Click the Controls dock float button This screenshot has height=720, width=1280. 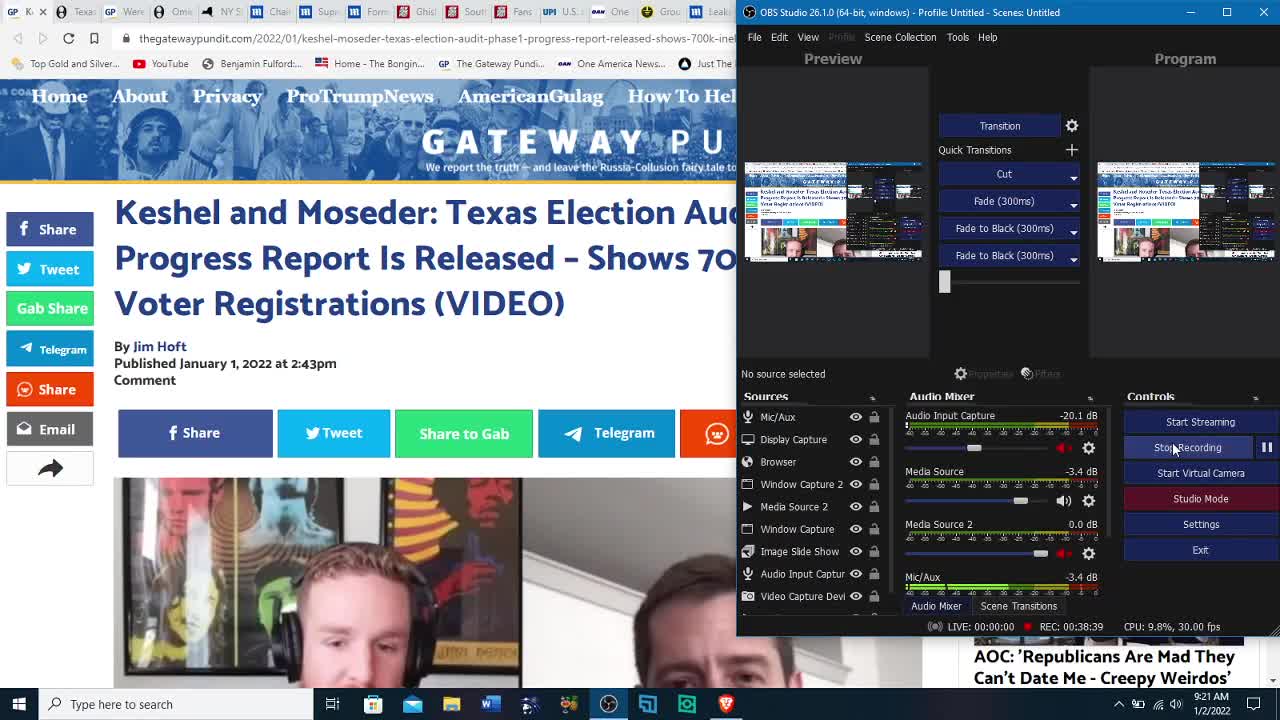click(1256, 398)
